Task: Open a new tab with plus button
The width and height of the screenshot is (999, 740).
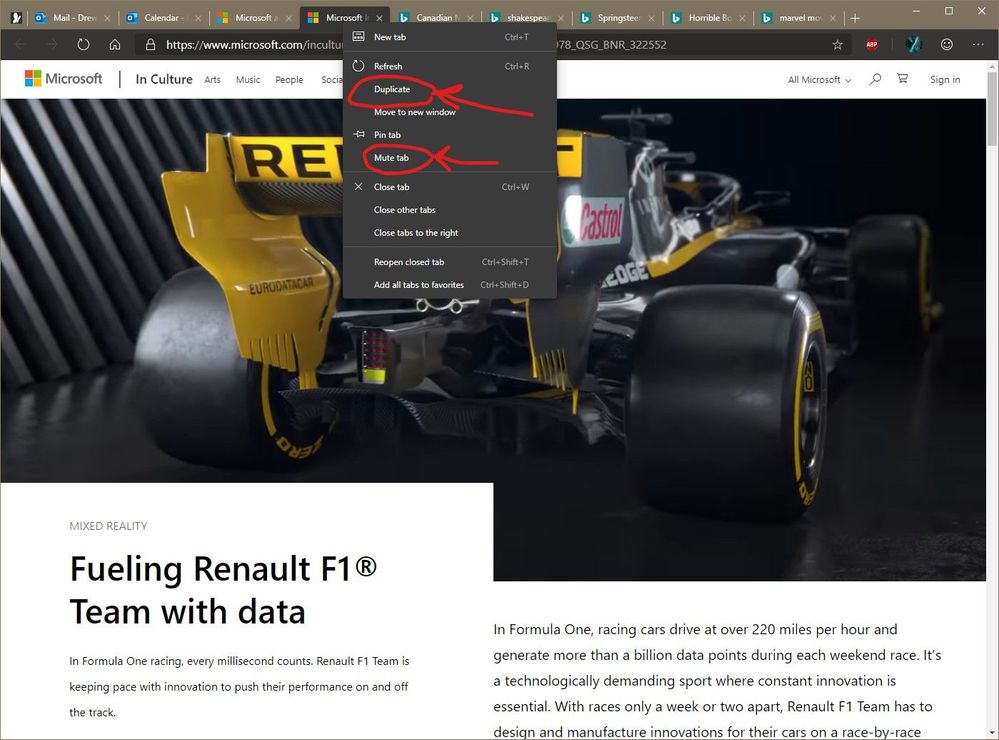Action: (x=855, y=18)
